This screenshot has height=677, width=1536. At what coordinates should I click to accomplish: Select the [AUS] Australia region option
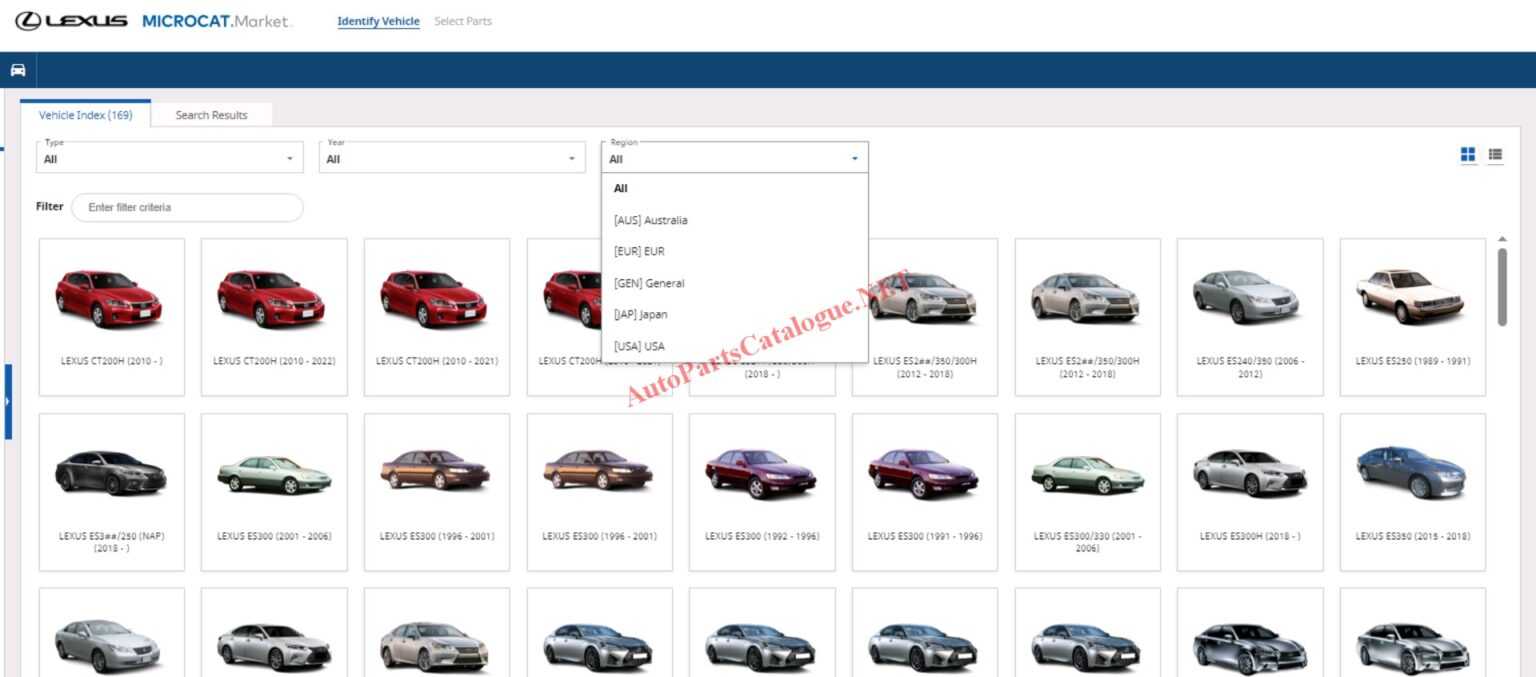[x=648, y=220]
